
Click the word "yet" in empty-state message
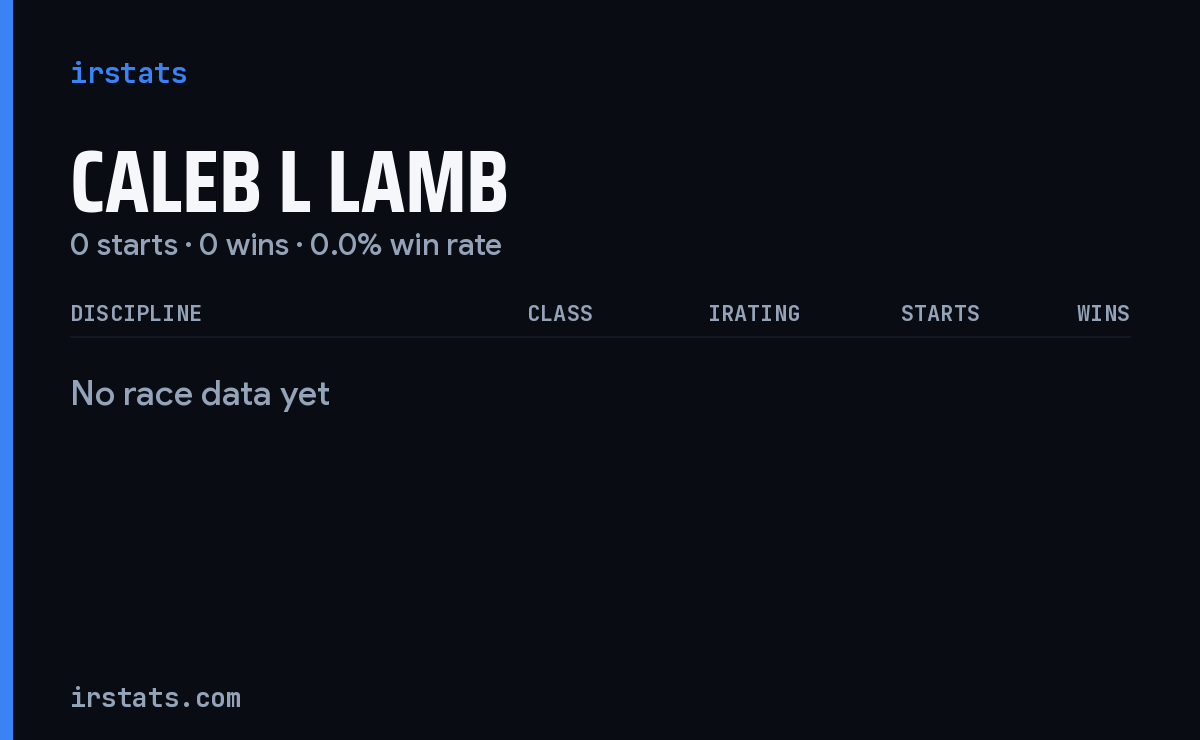[305, 396]
